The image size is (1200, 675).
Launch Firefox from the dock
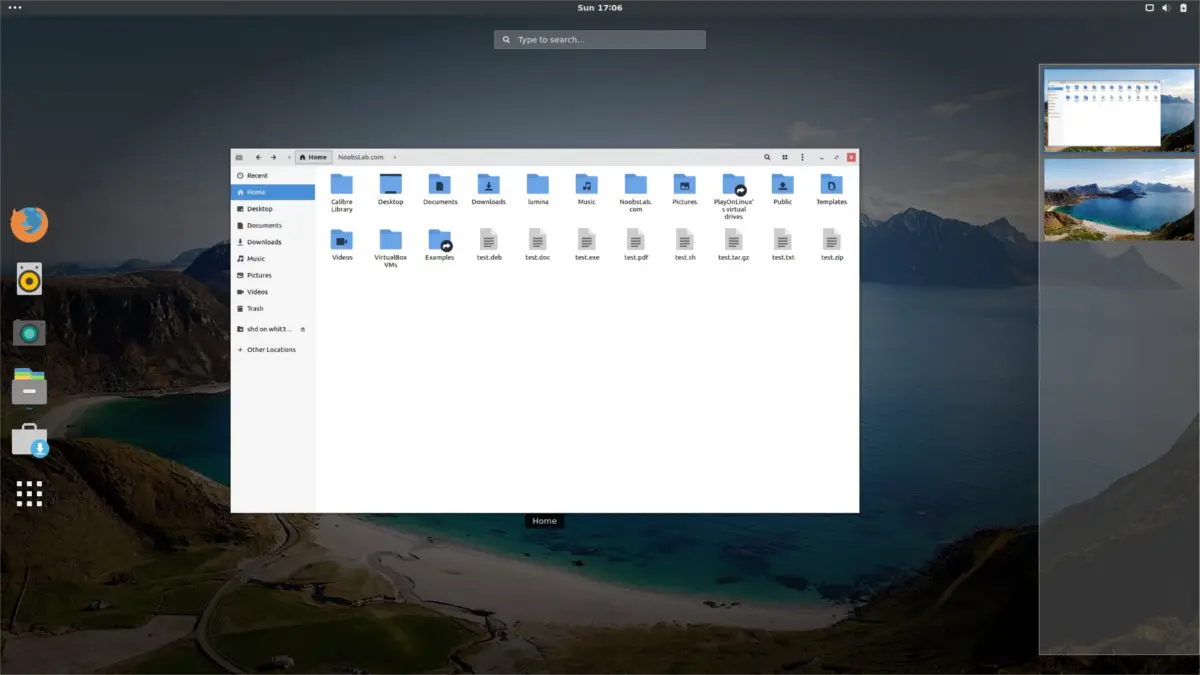point(29,224)
